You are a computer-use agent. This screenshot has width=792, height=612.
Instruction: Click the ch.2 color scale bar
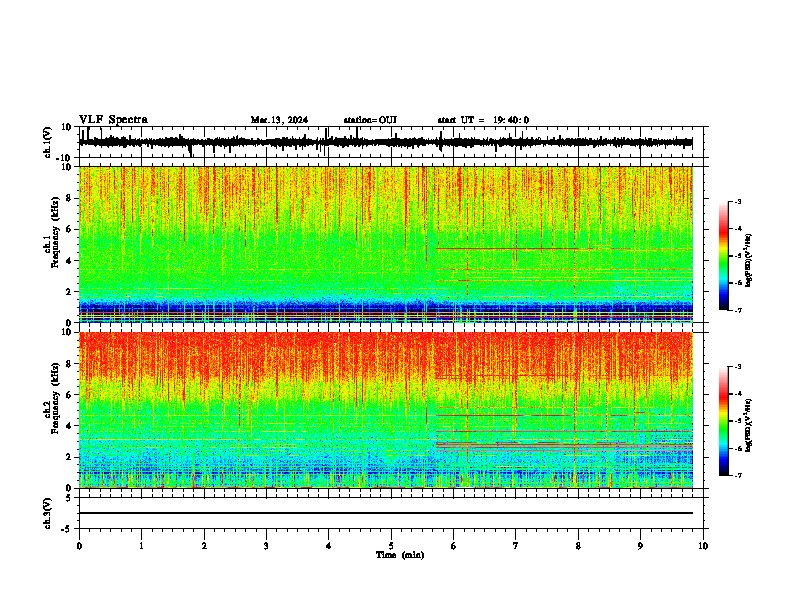pos(724,421)
